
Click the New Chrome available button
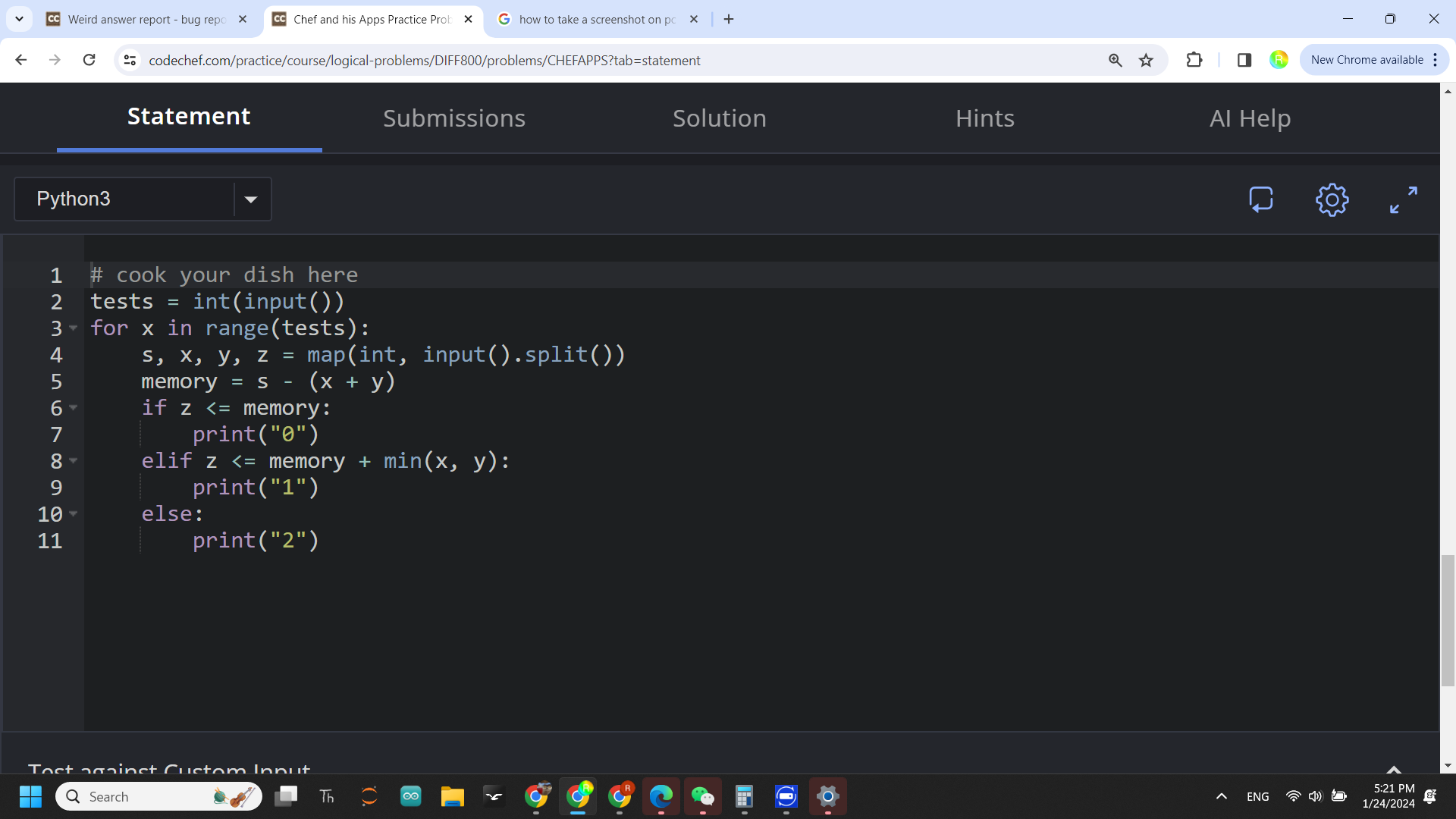point(1367,60)
